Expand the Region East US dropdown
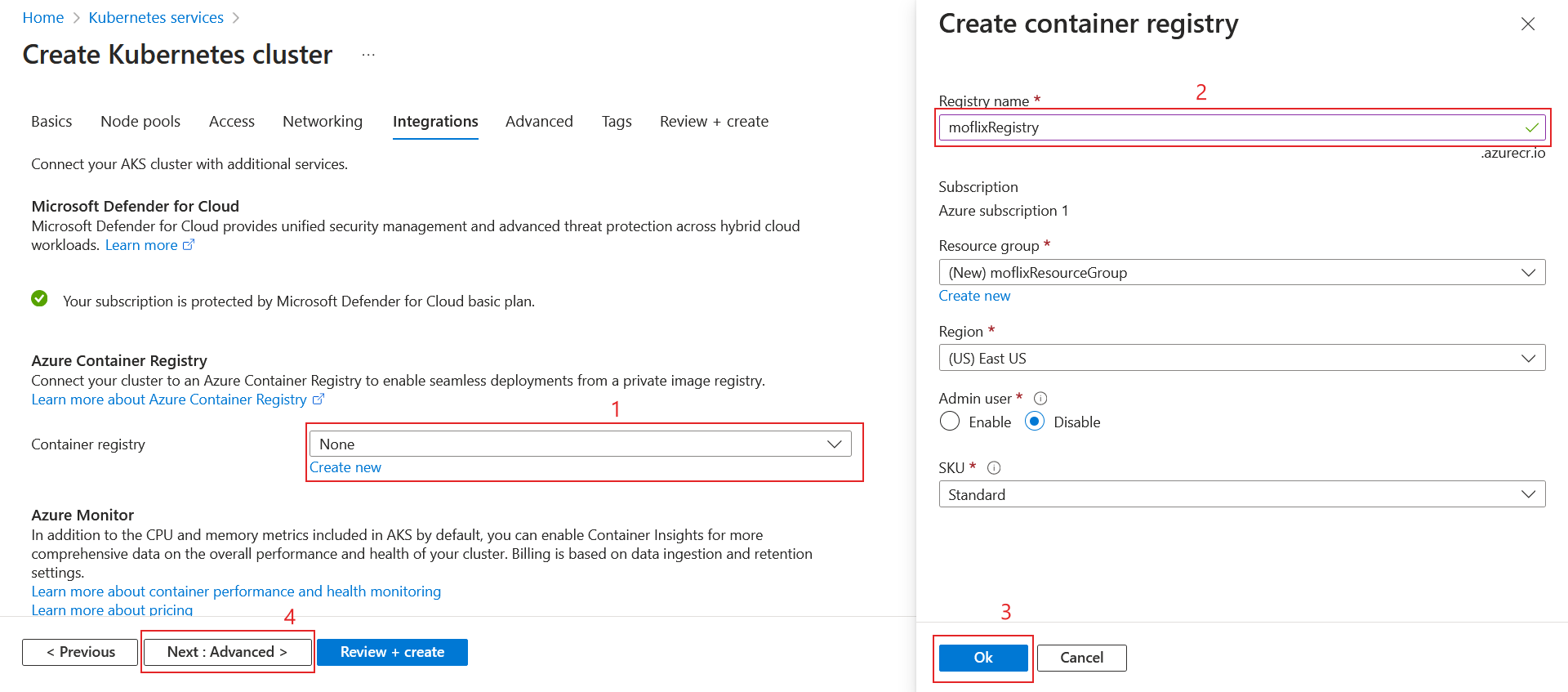This screenshot has width=1568, height=692. [x=1241, y=358]
